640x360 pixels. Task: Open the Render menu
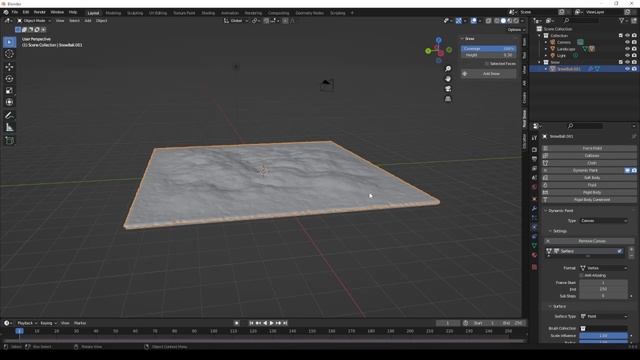[40, 12]
